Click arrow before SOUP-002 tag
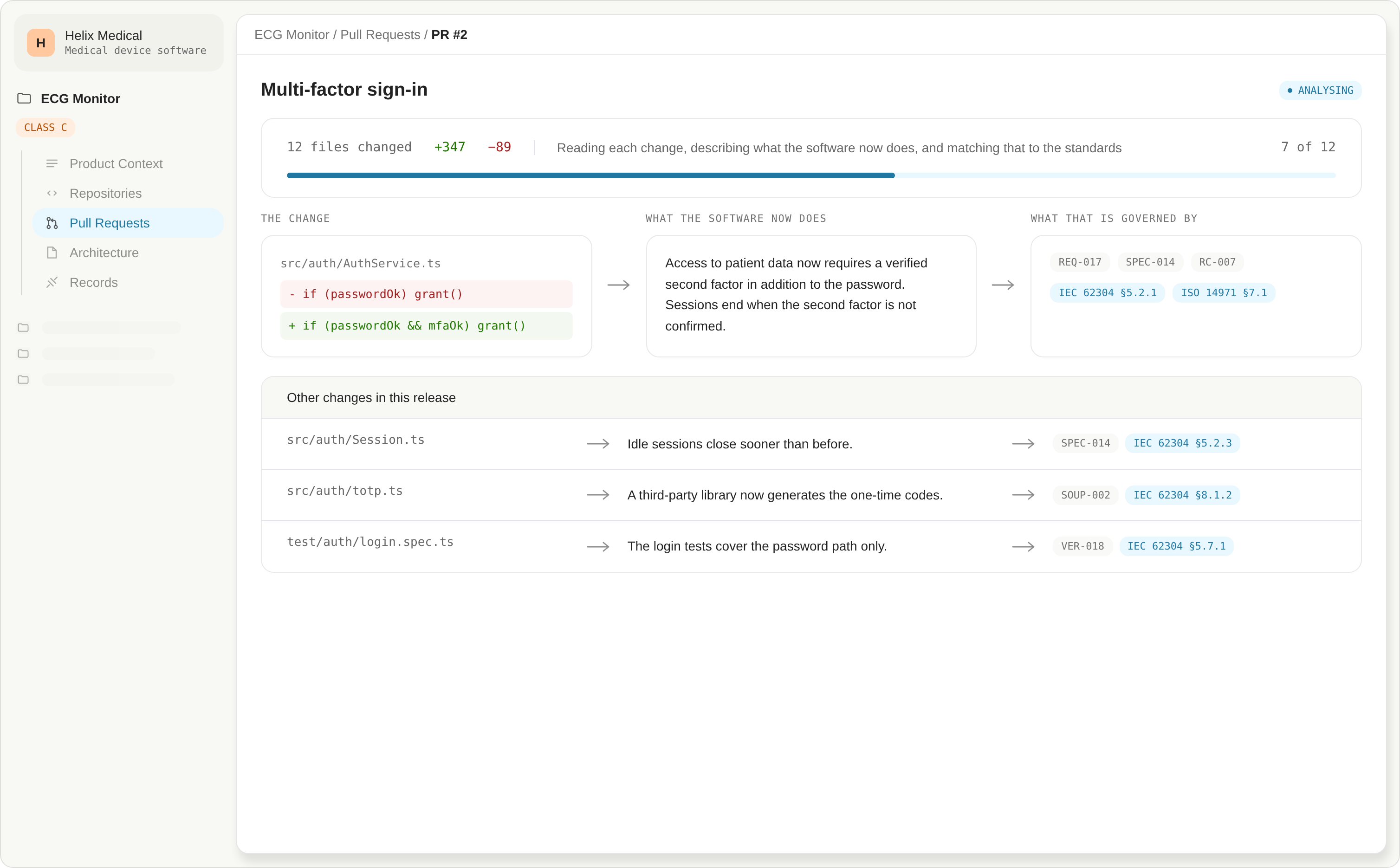Image resolution: width=1400 pixels, height=868 pixels. coord(1023,495)
